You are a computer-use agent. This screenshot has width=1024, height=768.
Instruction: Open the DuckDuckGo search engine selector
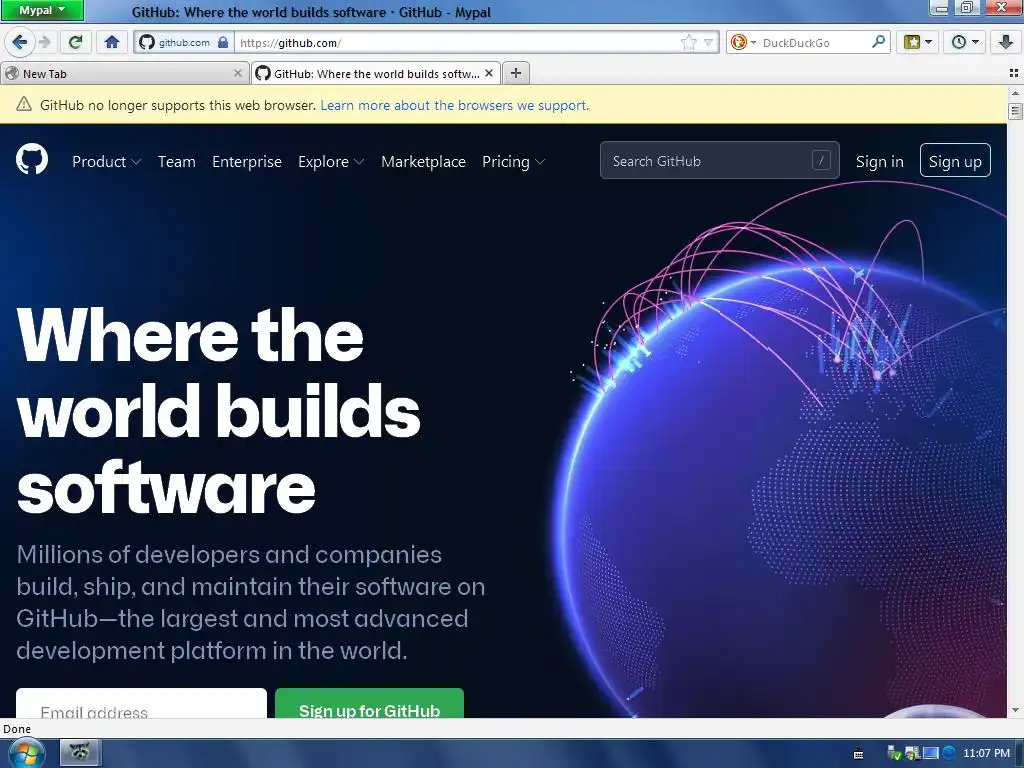[743, 42]
